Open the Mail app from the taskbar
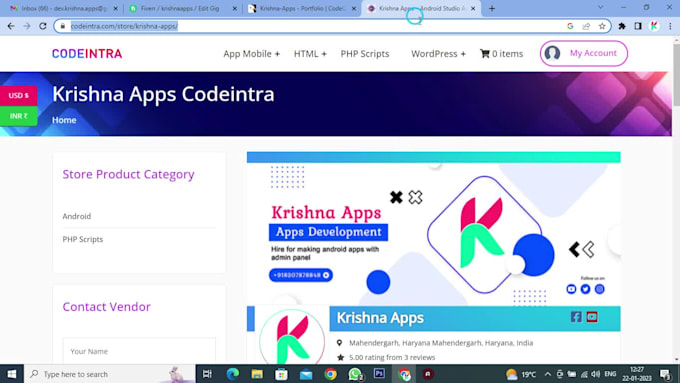The height and width of the screenshot is (383, 680). tap(306, 374)
